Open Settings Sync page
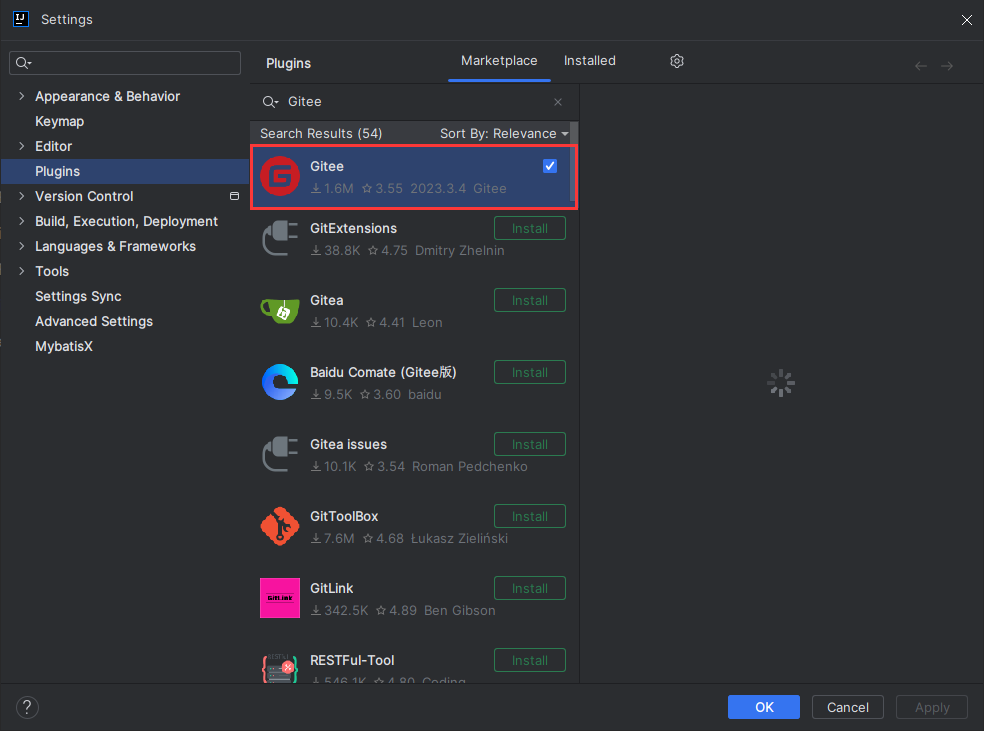The width and height of the screenshot is (984, 731). pos(78,296)
